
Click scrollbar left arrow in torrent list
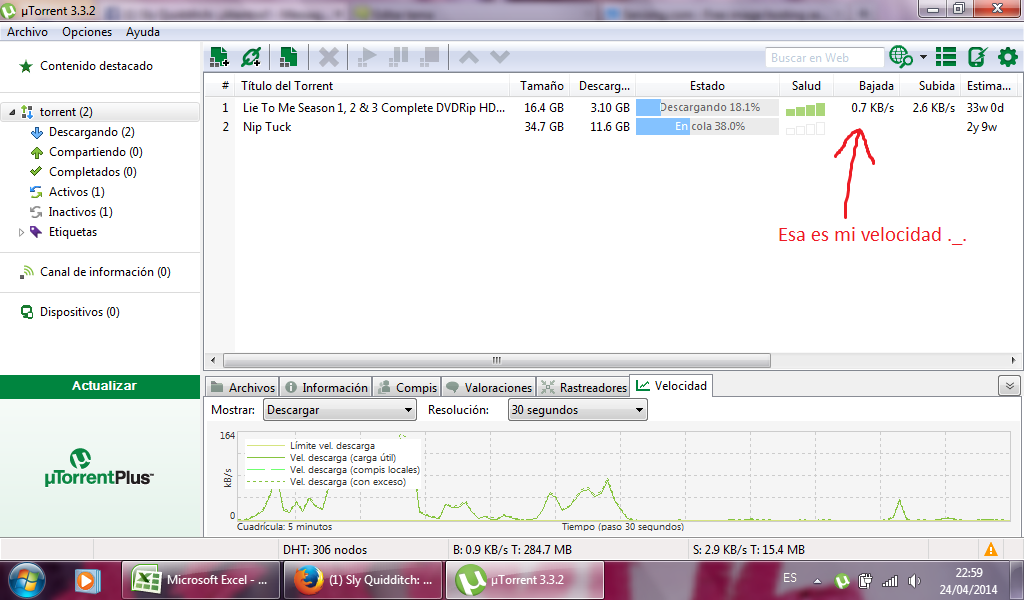point(213,360)
